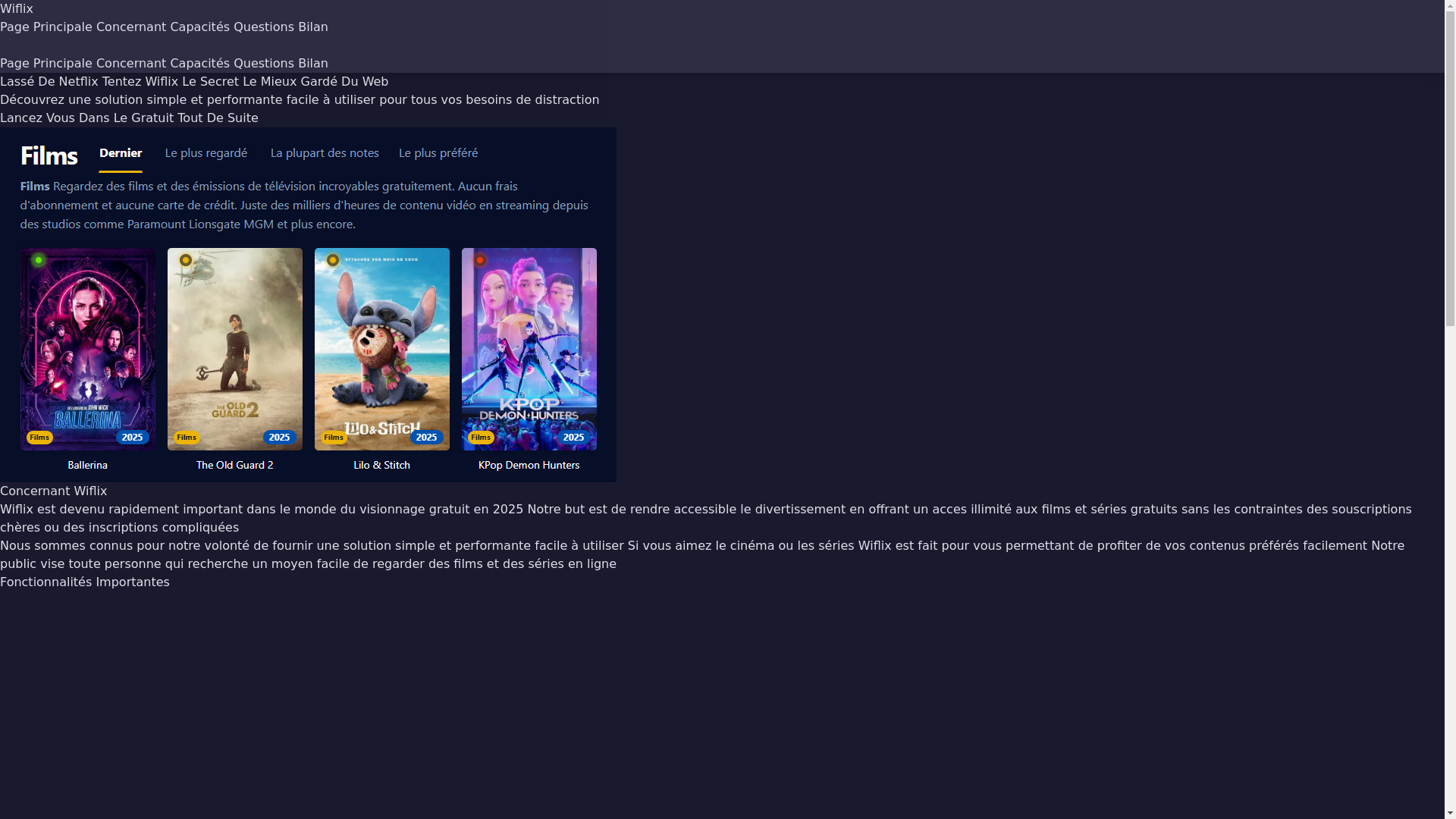Image resolution: width=1456 pixels, height=819 pixels.
Task: Open the KPop Demon Hunters poster
Action: click(x=529, y=349)
